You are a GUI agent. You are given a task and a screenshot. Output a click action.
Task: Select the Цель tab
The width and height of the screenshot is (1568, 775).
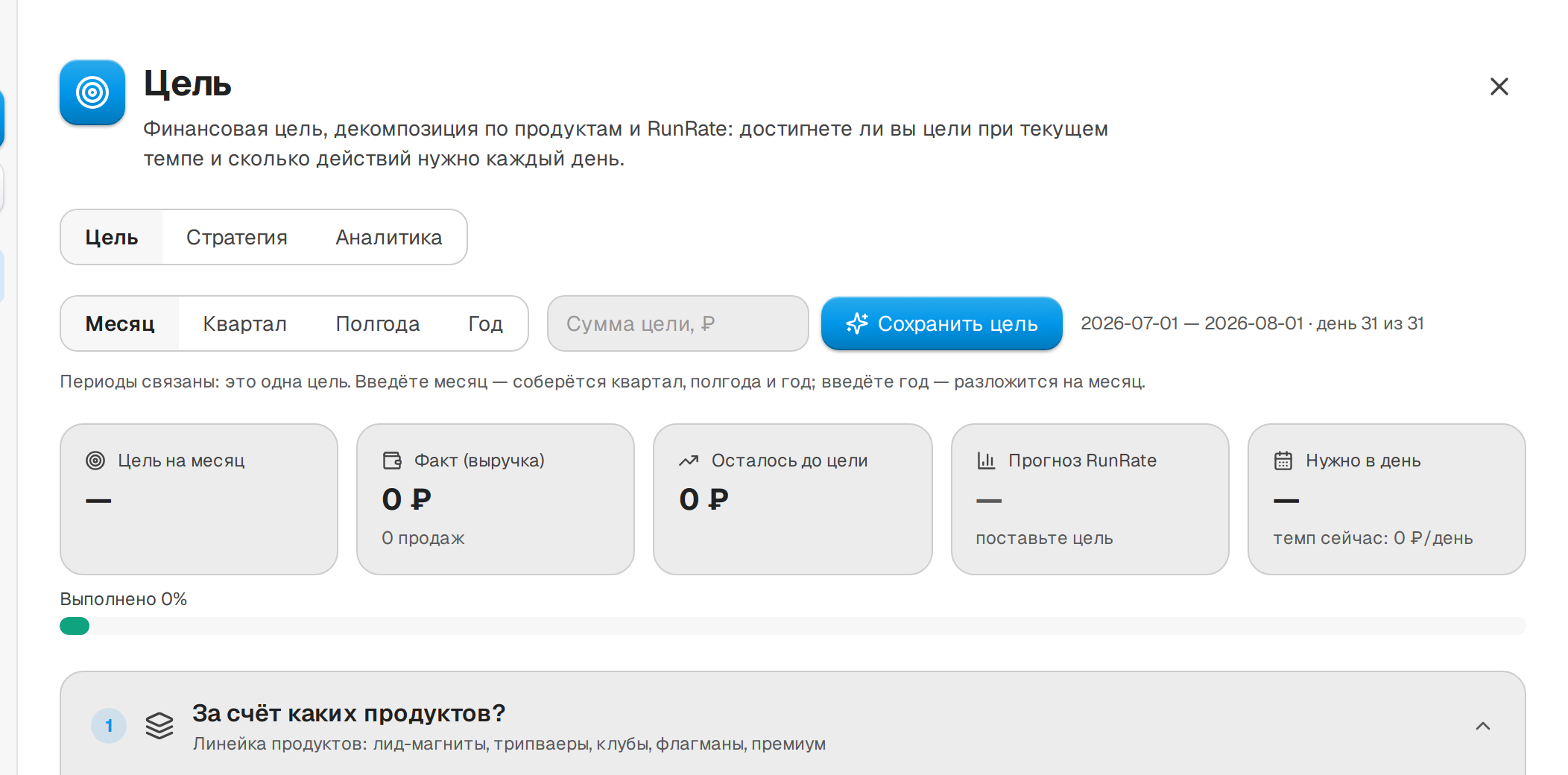(x=112, y=237)
